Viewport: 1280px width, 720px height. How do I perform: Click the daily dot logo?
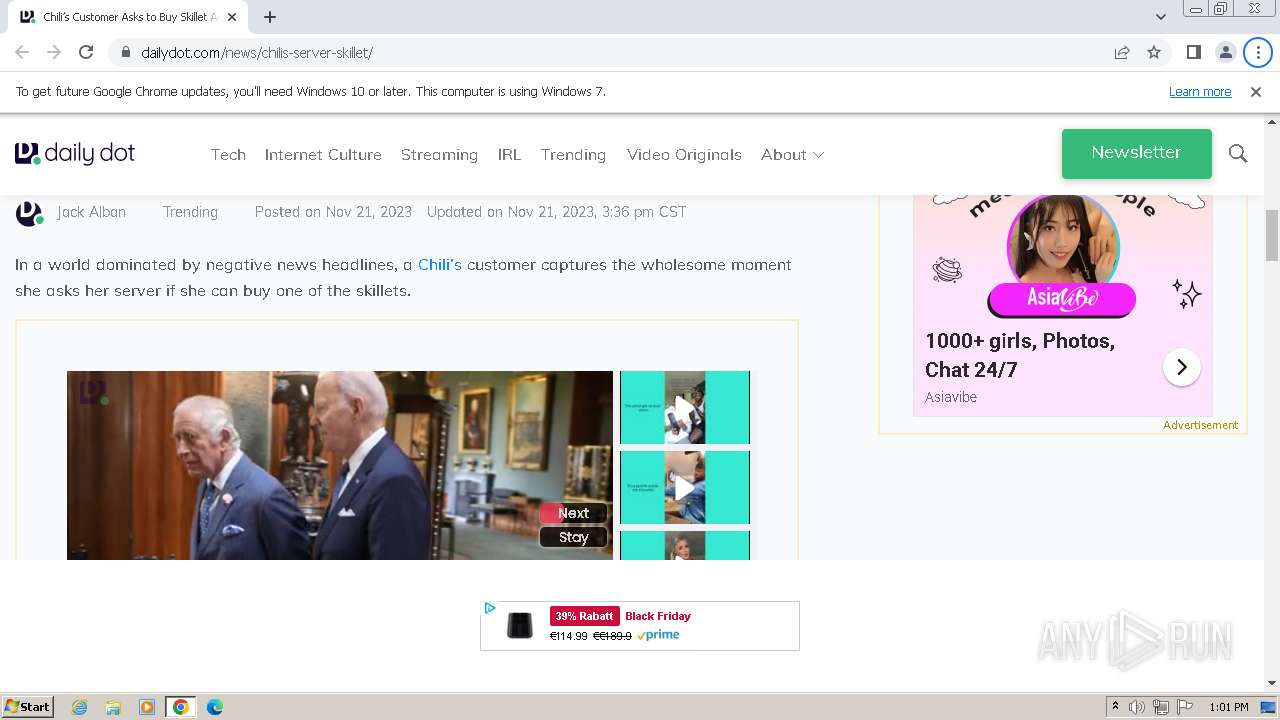(75, 153)
